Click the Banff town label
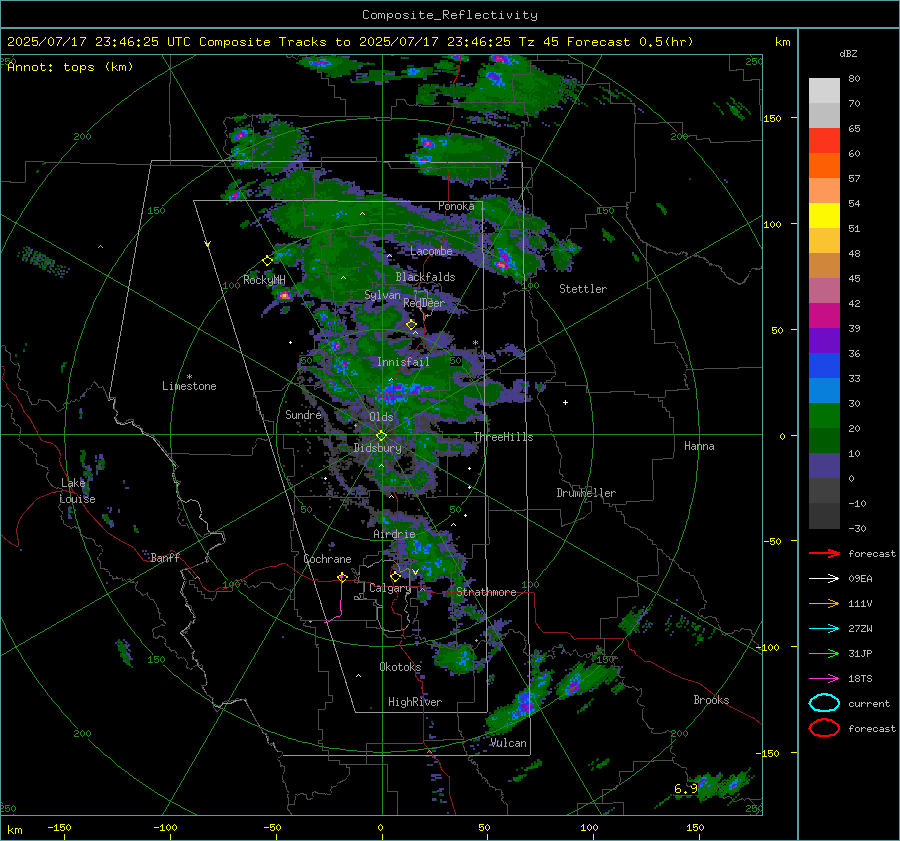Screen dimensions: 900x841 click(x=165, y=557)
